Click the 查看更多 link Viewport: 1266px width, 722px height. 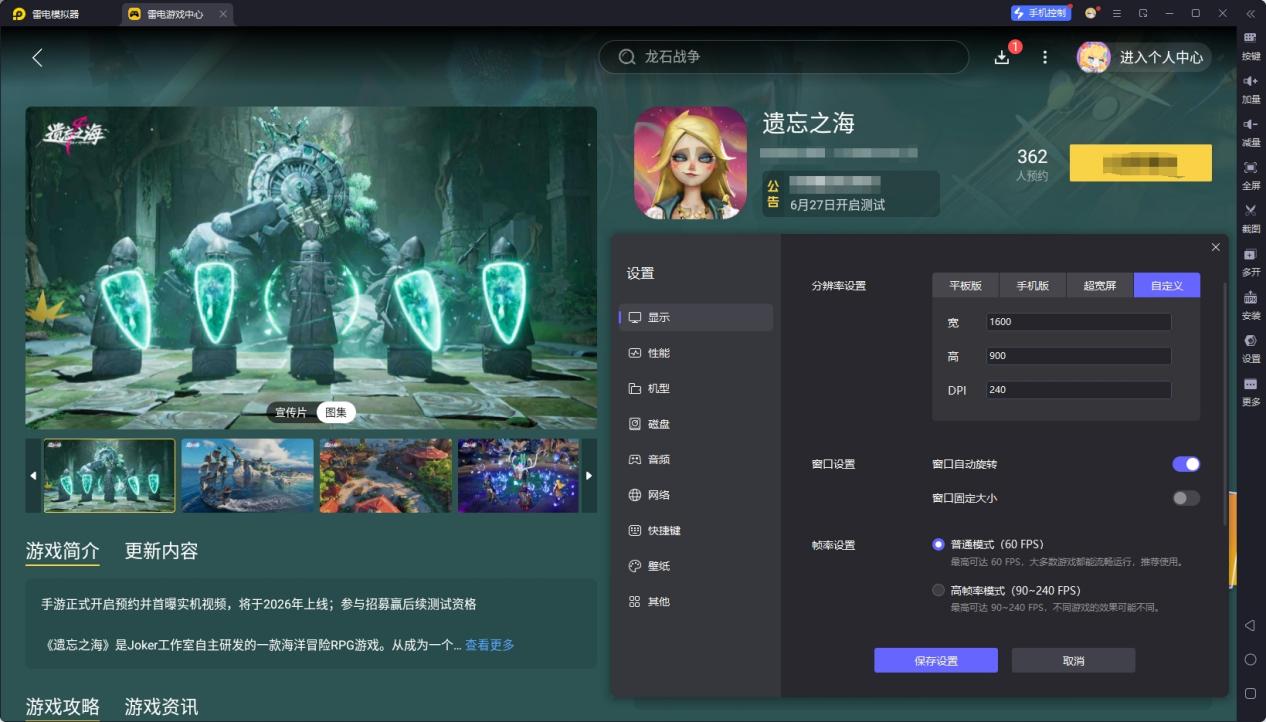pyautogui.click(x=490, y=645)
